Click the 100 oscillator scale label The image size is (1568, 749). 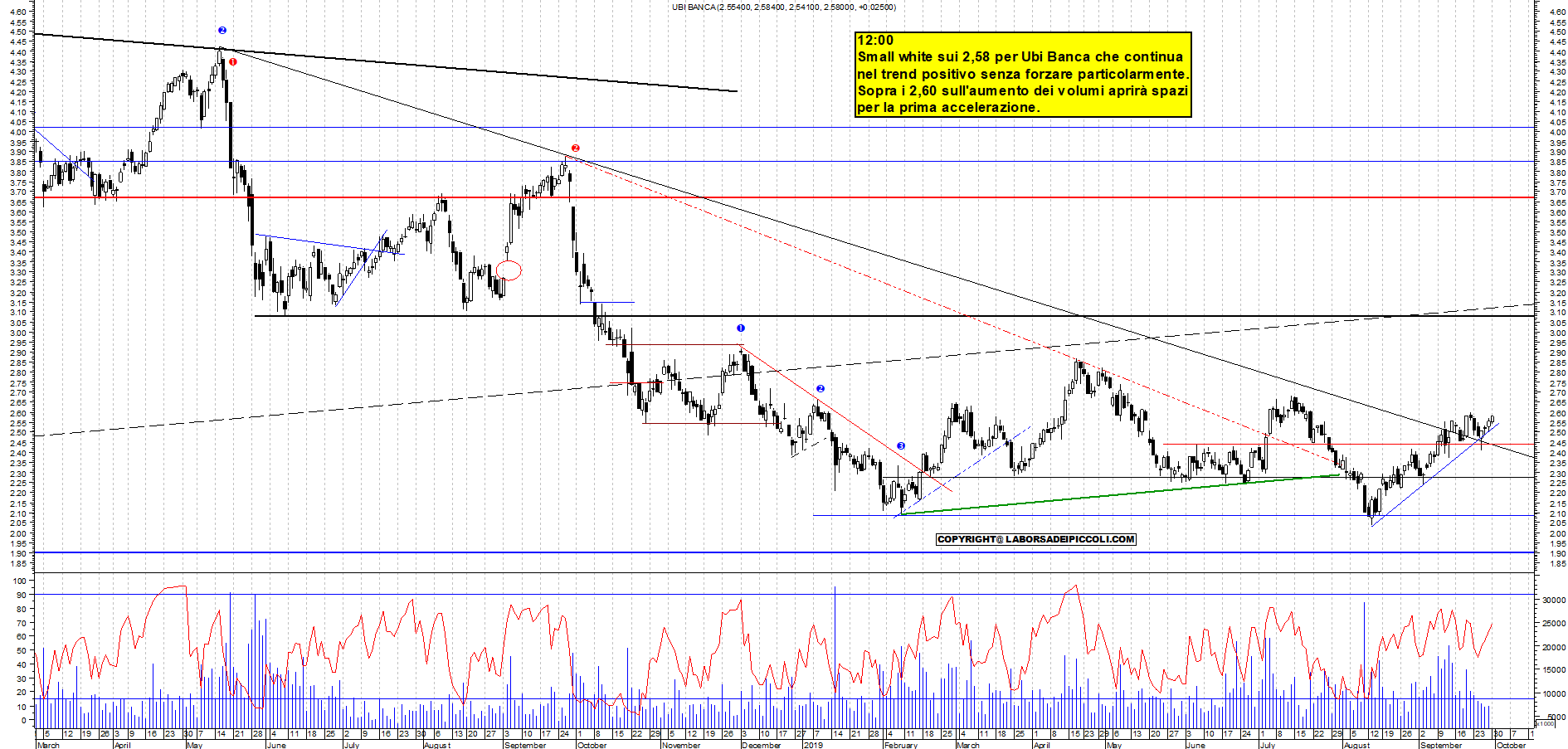coord(21,581)
